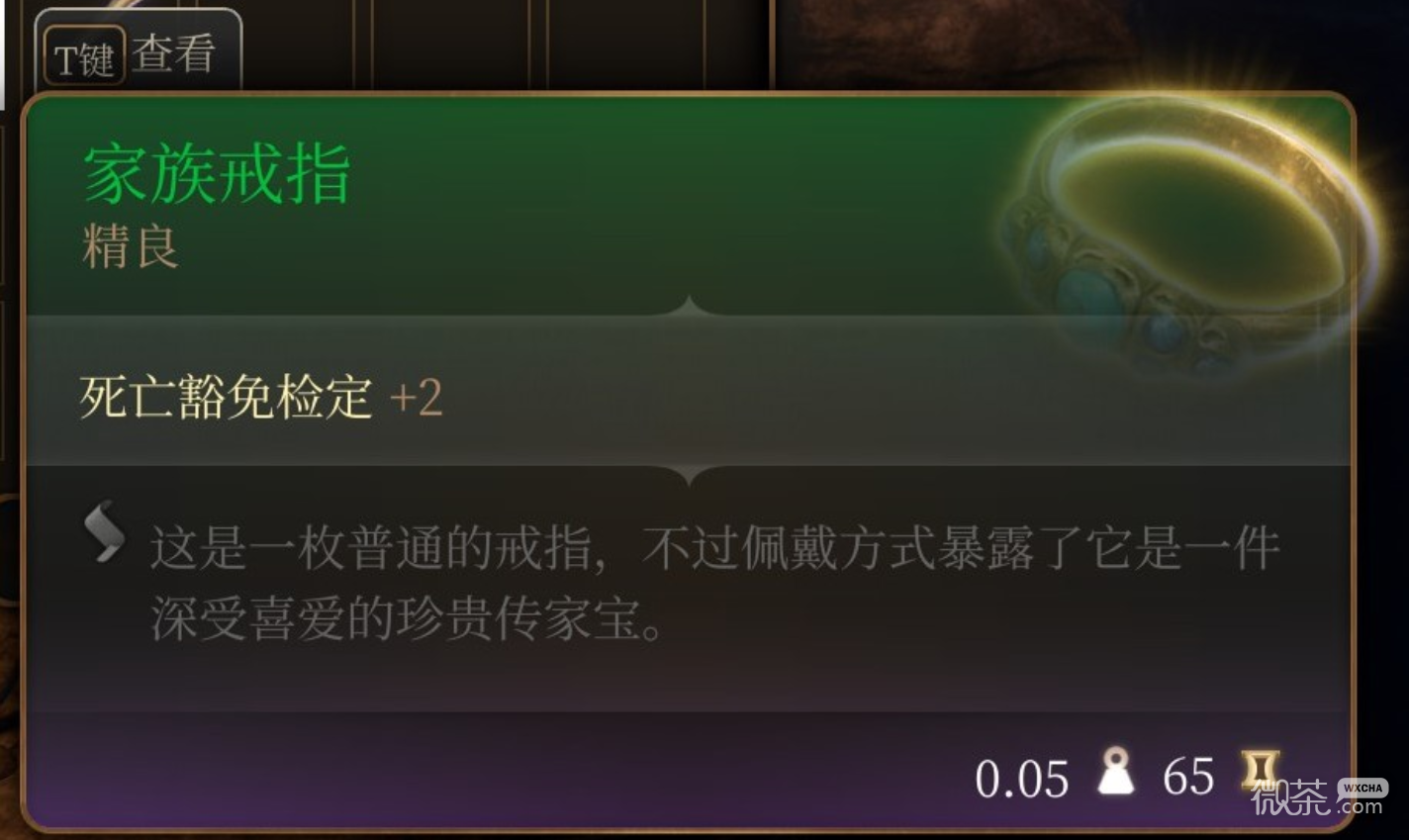
Task: Select the 精良 rarity label
Action: [x=130, y=246]
